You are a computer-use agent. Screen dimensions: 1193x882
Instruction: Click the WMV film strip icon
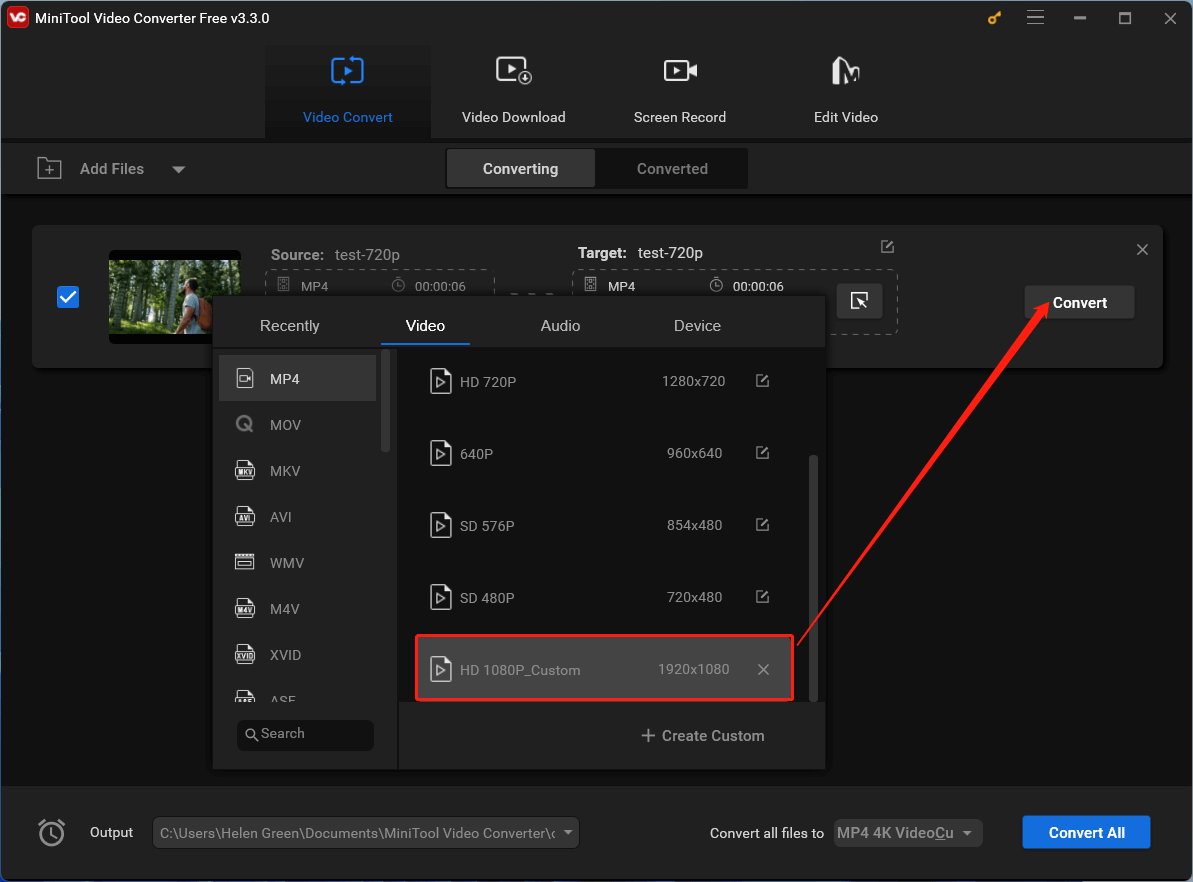[x=244, y=562]
